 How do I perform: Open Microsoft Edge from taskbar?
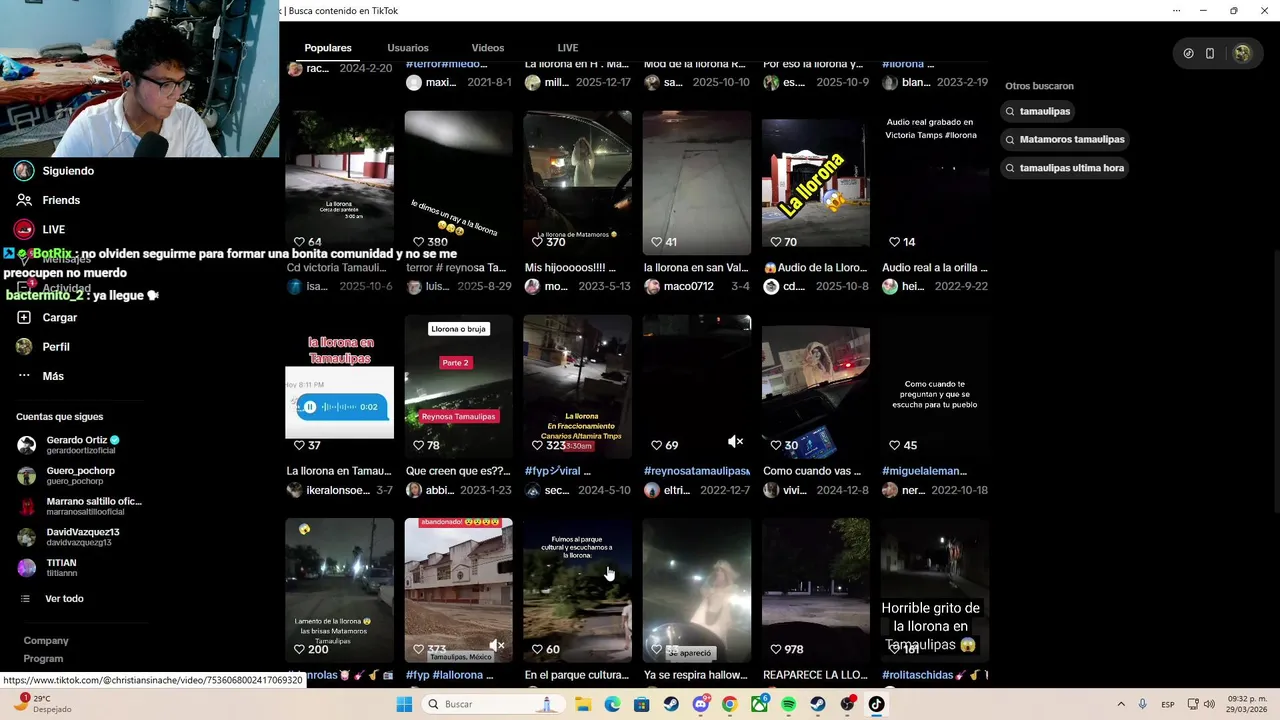[x=612, y=704]
